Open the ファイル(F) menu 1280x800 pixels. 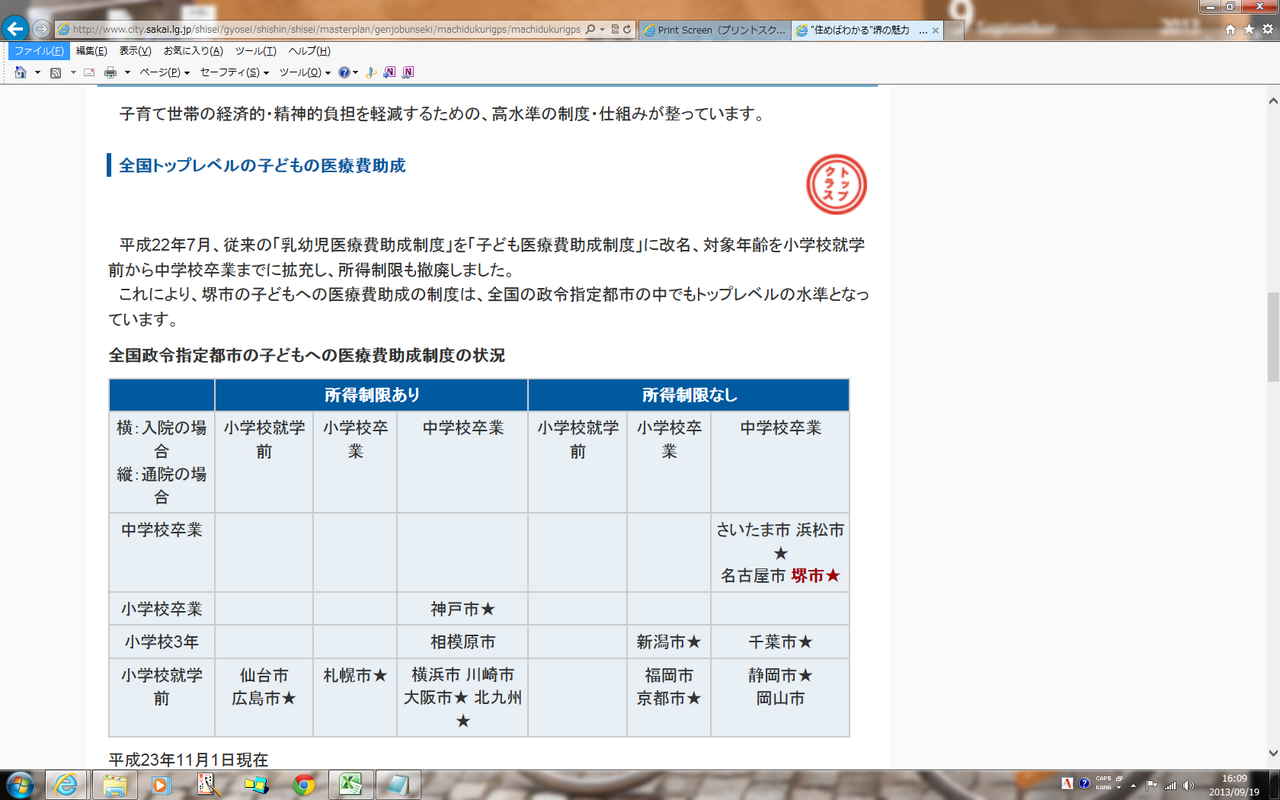39,51
